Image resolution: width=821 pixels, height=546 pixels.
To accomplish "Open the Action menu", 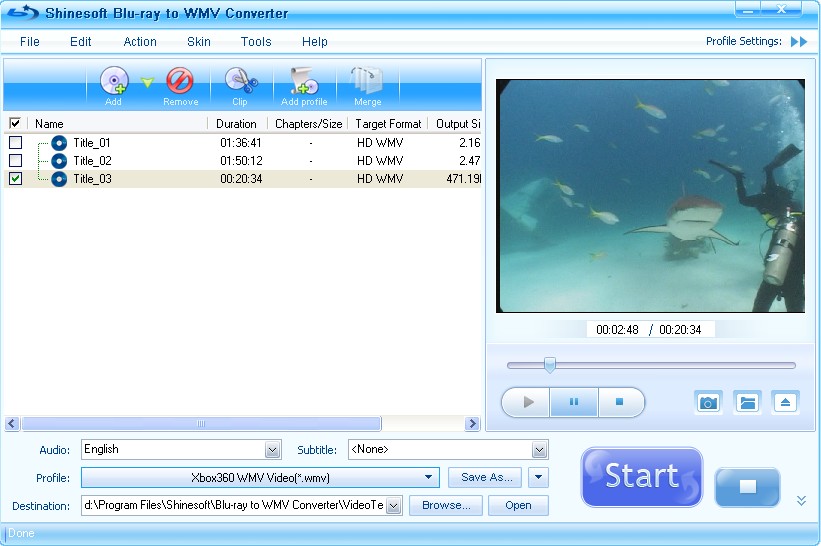I will tap(140, 42).
